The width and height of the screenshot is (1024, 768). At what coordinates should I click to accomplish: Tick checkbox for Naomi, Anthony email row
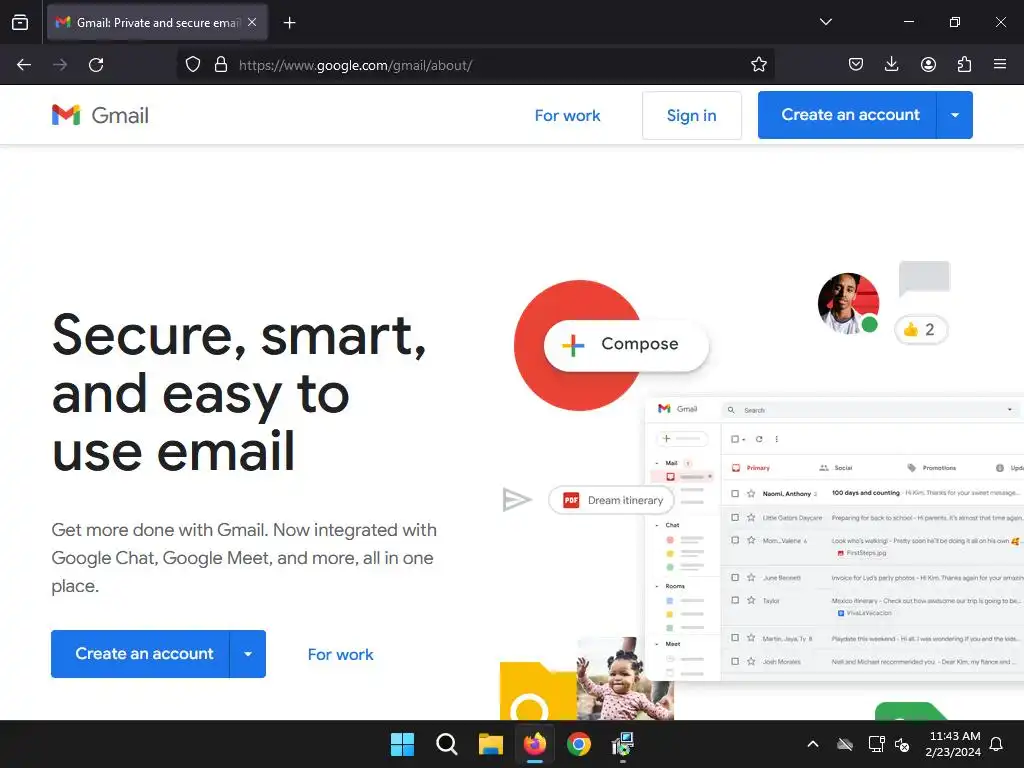coord(735,494)
